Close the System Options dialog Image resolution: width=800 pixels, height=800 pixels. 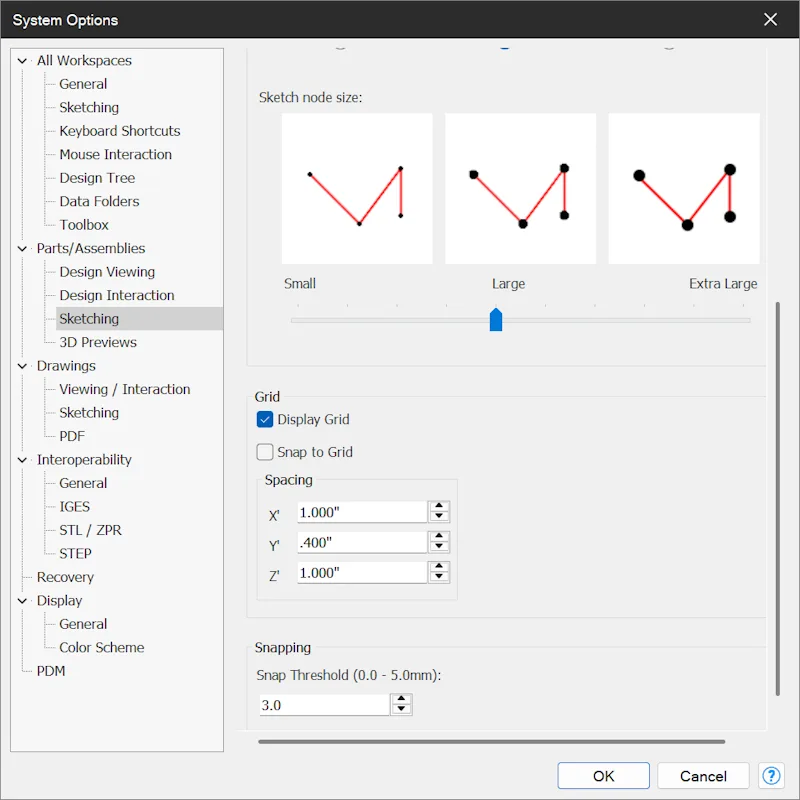[x=770, y=19]
